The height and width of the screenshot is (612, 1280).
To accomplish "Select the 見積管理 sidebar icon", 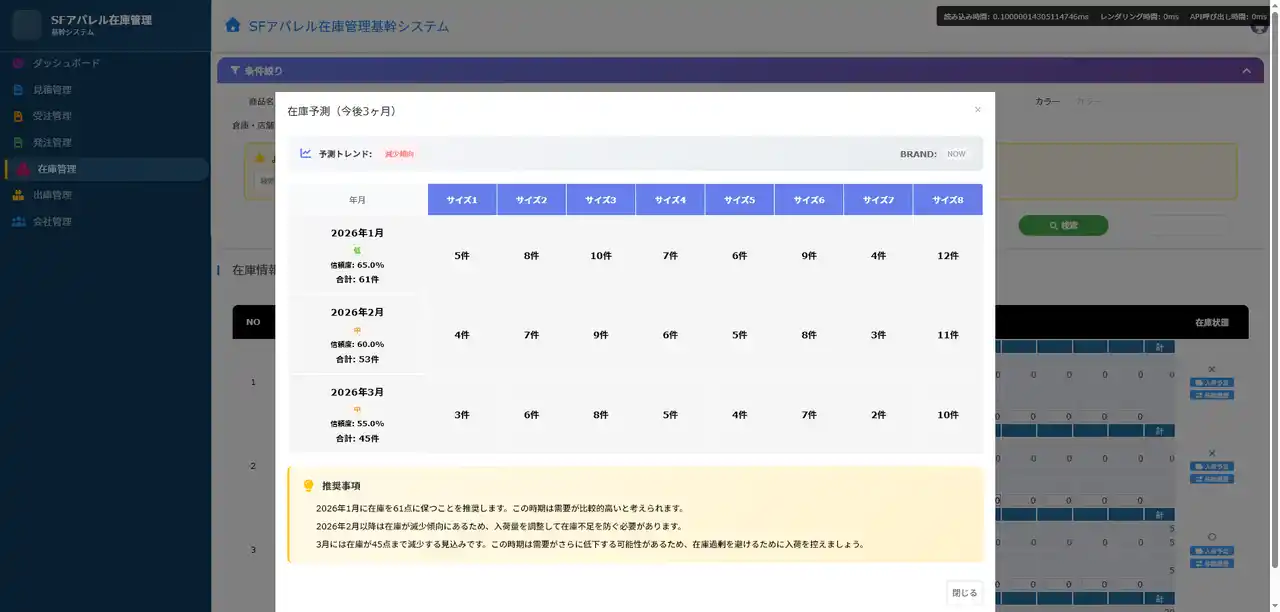I will coord(16,89).
